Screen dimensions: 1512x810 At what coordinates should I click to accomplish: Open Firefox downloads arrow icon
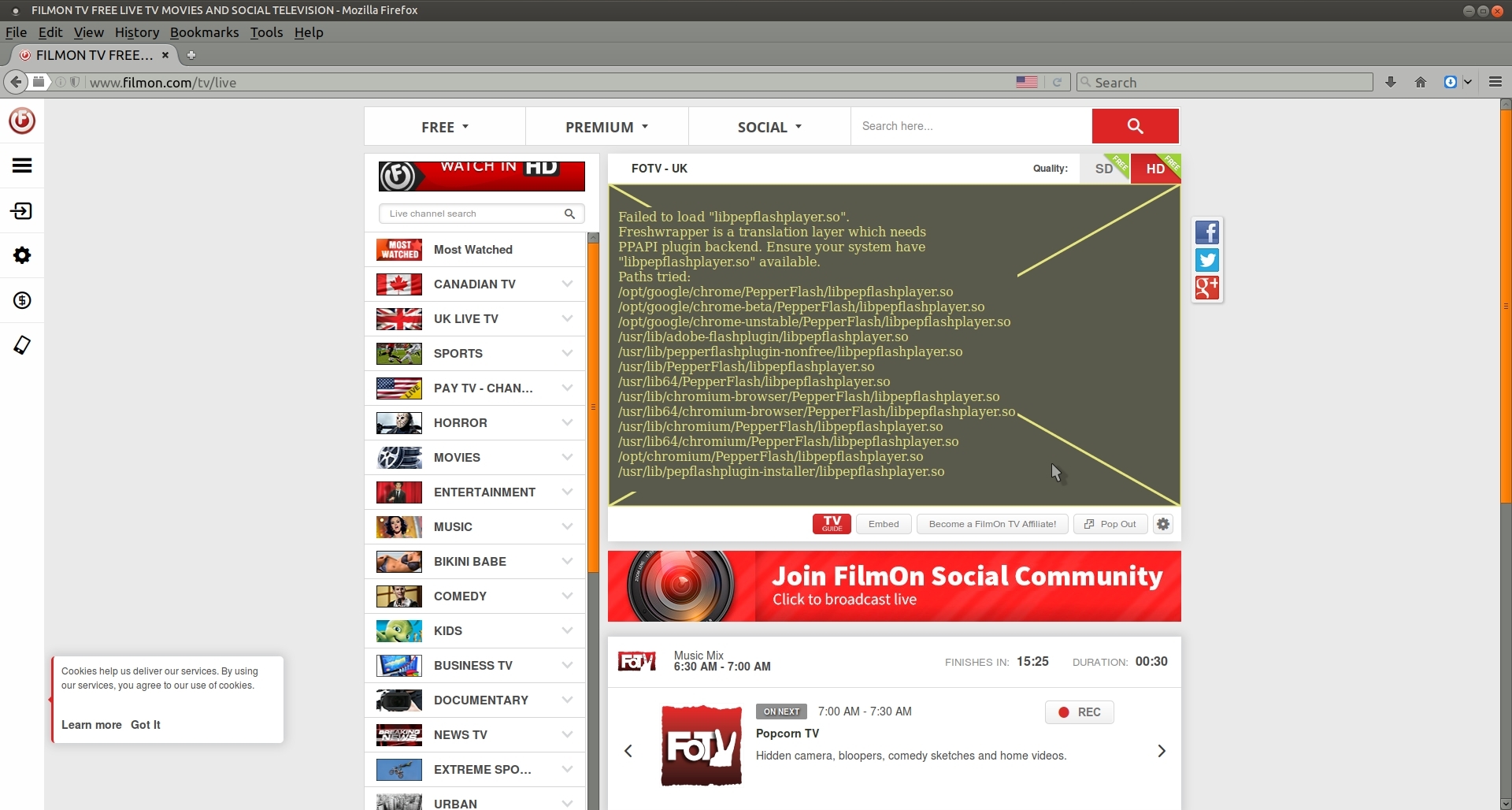1391,82
